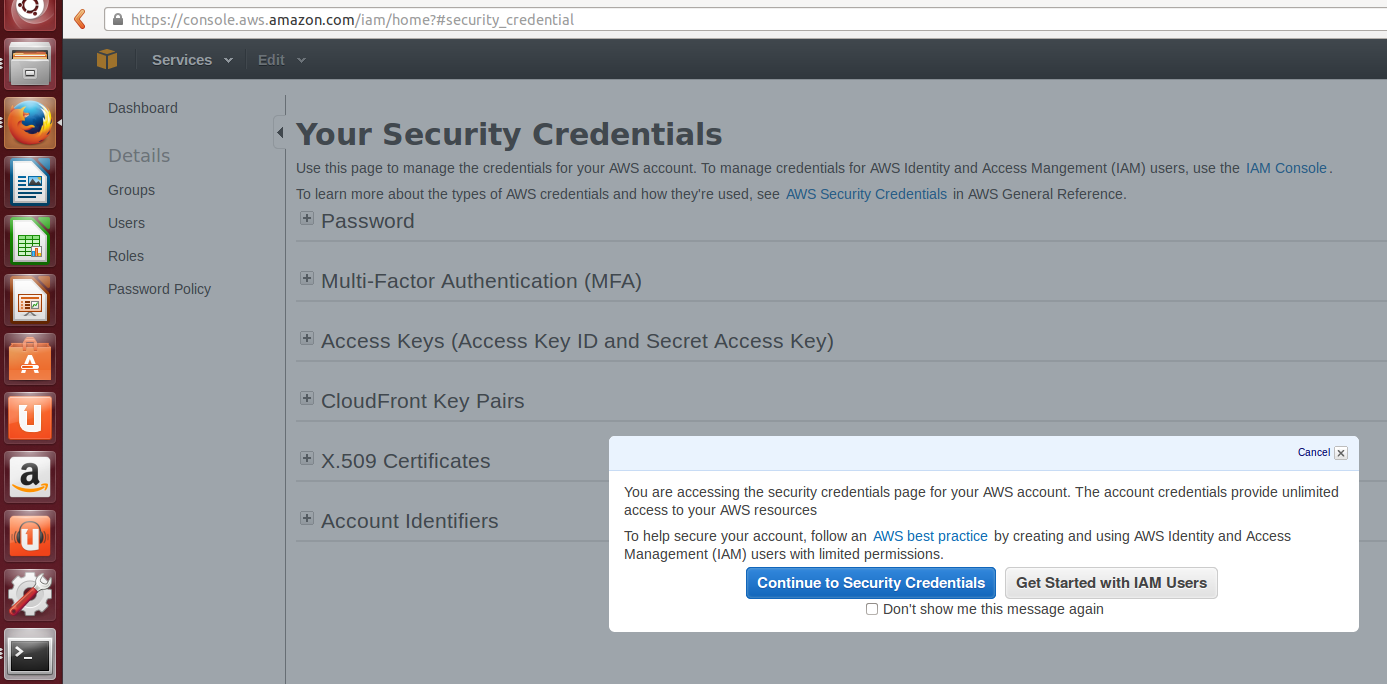Select Users in the sidebar
The height and width of the screenshot is (684, 1387).
click(x=126, y=223)
